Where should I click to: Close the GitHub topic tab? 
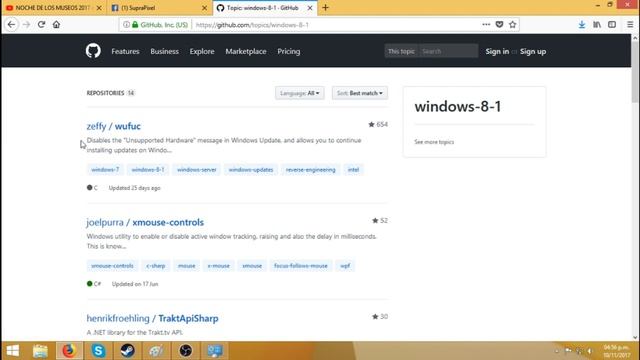tap(310, 8)
